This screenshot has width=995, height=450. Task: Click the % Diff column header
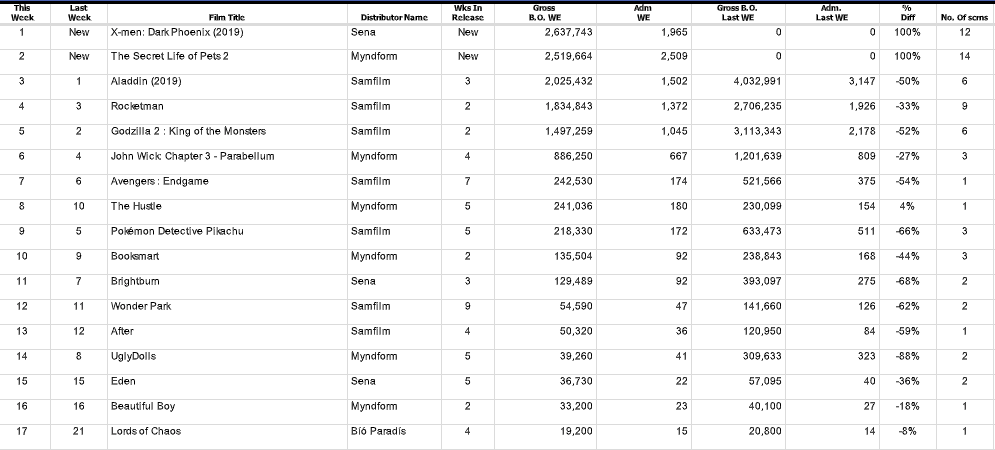click(908, 13)
